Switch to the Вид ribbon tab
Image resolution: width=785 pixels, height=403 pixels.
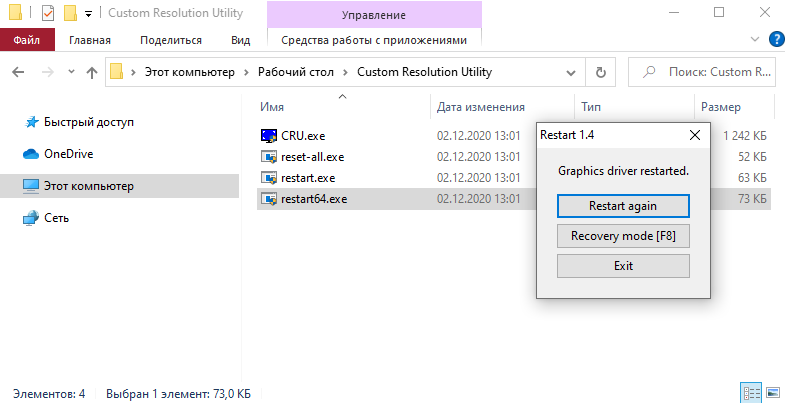(240, 40)
